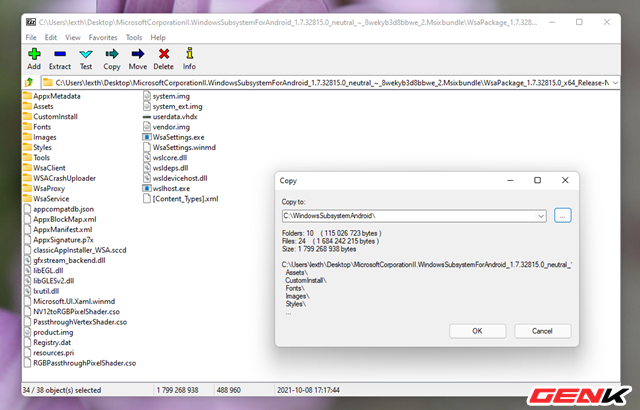
Task: Click Cancel in the Copy dialog
Action: [x=542, y=331]
